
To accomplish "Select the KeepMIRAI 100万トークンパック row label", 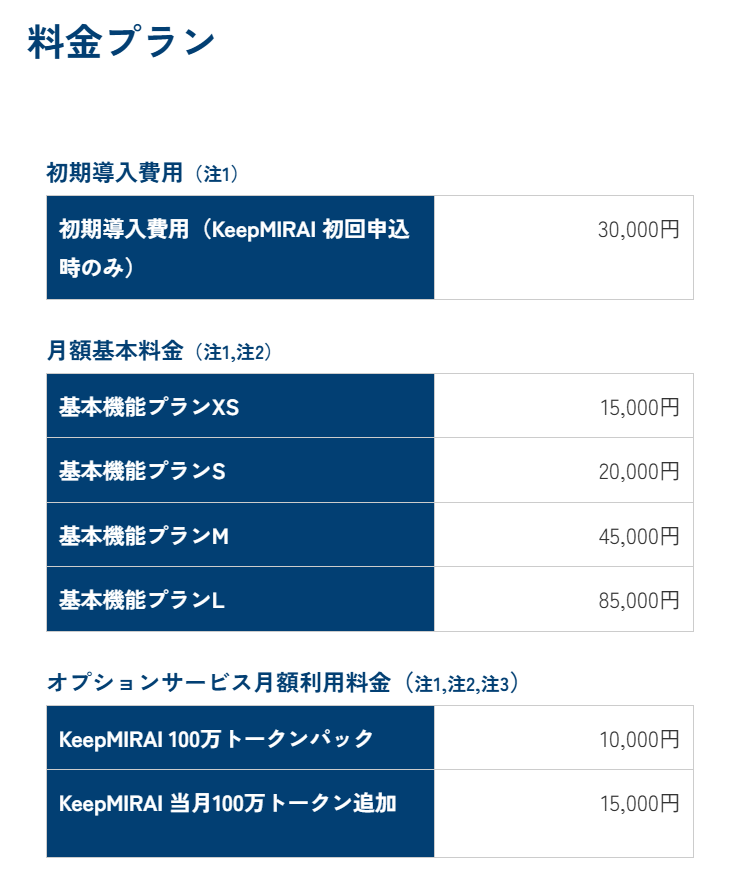I will [x=216, y=739].
